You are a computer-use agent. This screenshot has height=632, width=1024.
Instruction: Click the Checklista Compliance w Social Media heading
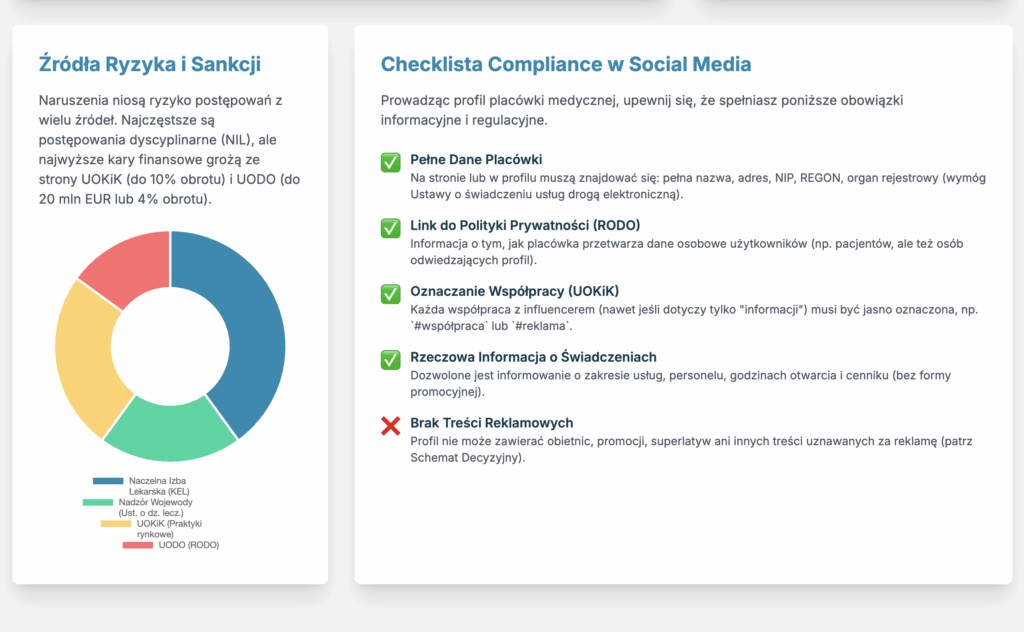[x=566, y=64]
